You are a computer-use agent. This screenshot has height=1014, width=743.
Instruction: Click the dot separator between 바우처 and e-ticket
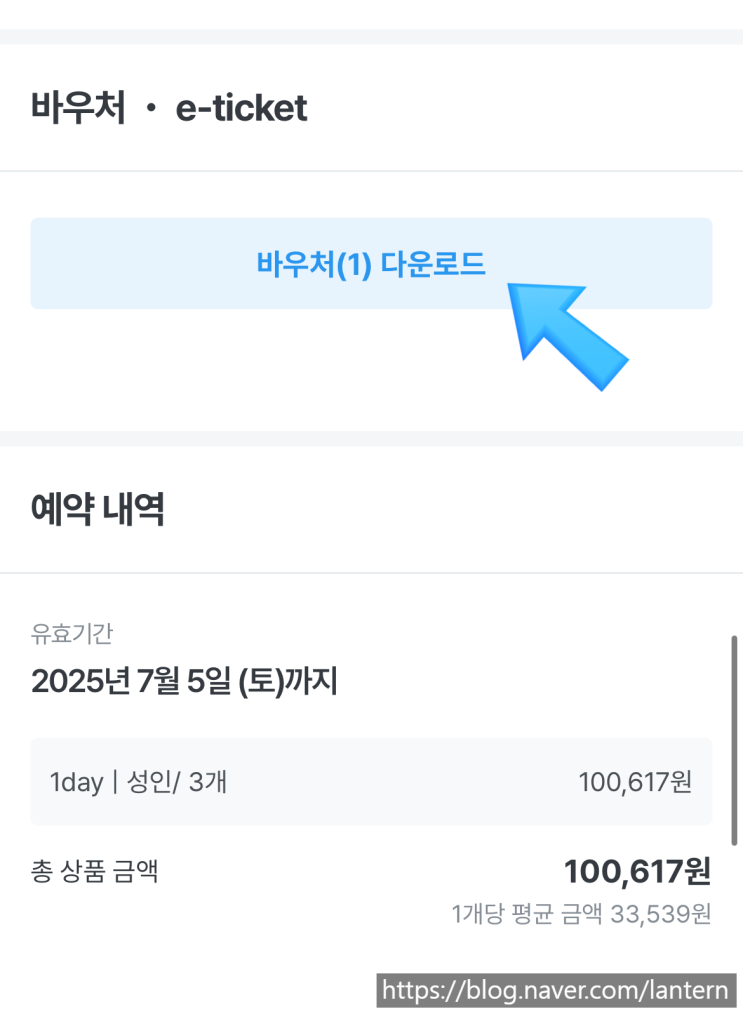click(151, 108)
